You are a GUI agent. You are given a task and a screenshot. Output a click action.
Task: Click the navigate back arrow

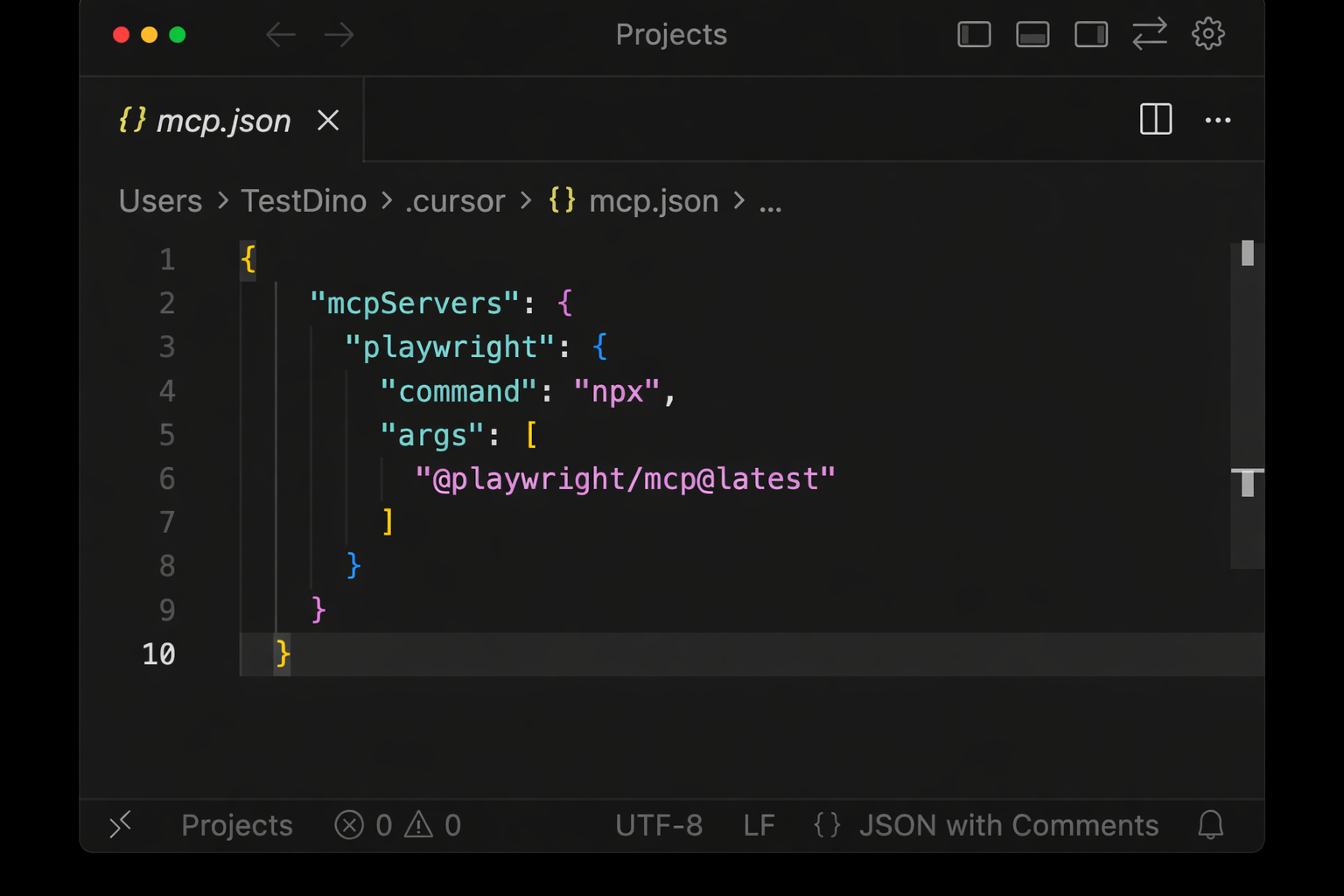coord(280,34)
